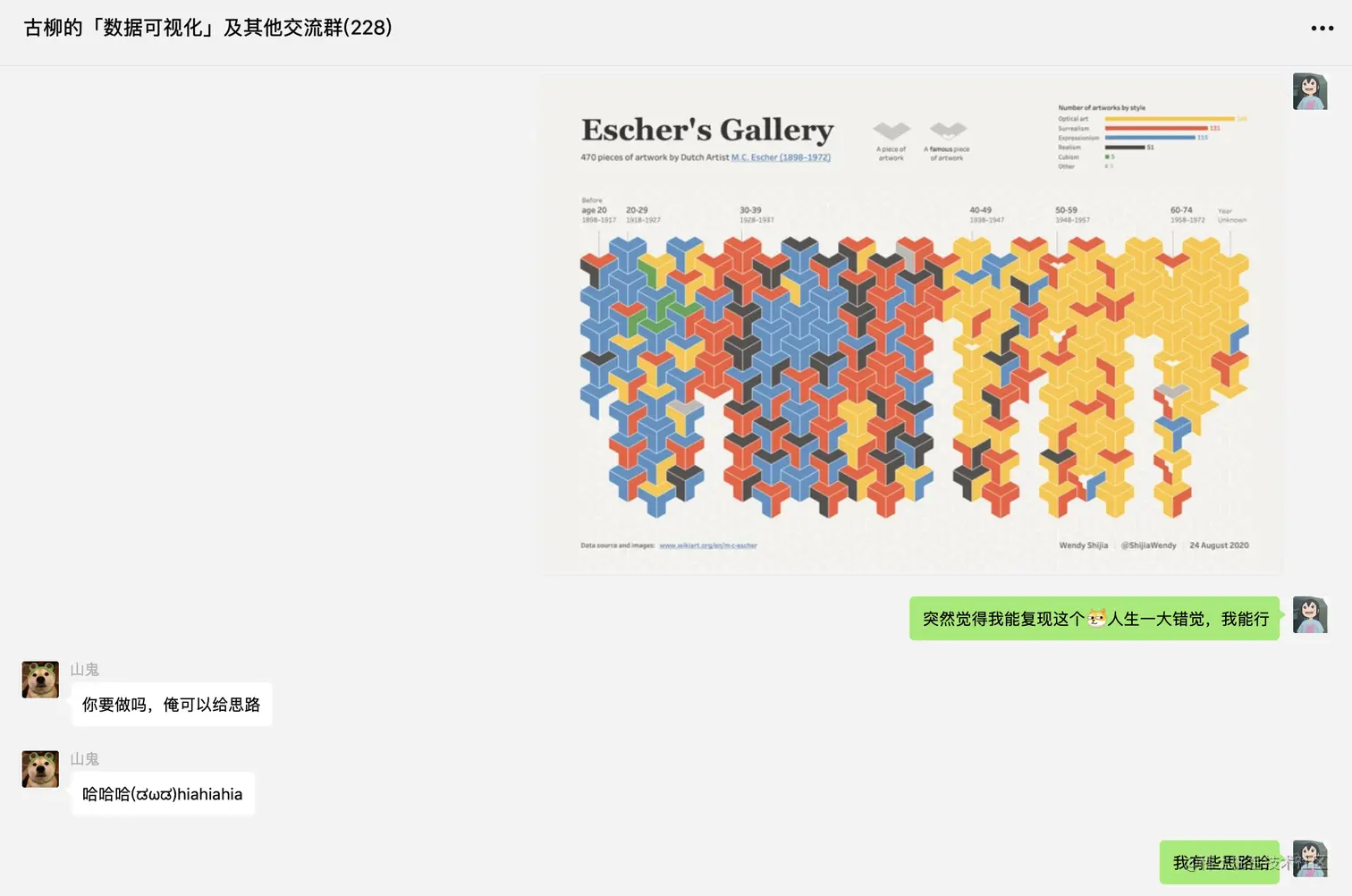The height and width of the screenshot is (896, 1352).
Task: Click the dog avatar next to 哈哈哈 message
Action: 40,769
